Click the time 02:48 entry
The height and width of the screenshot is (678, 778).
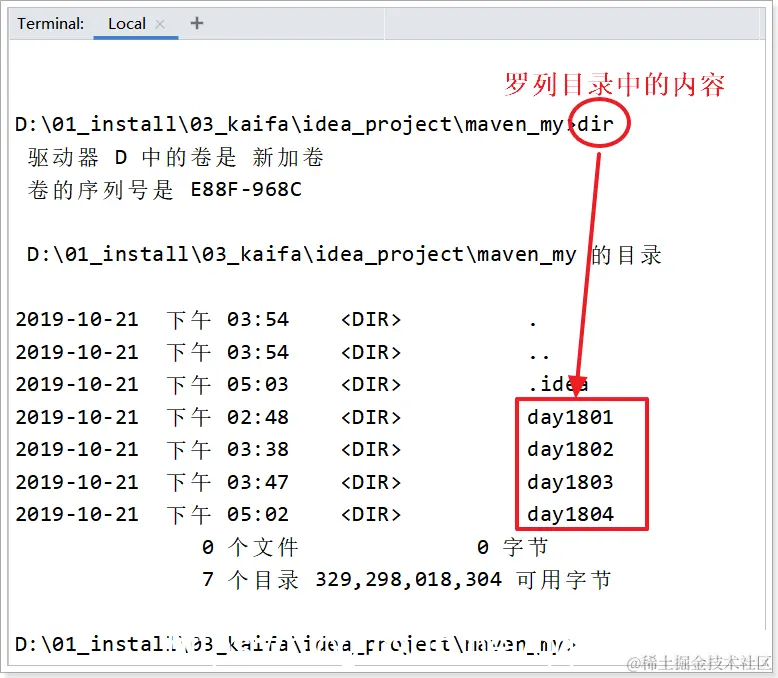click(x=258, y=417)
